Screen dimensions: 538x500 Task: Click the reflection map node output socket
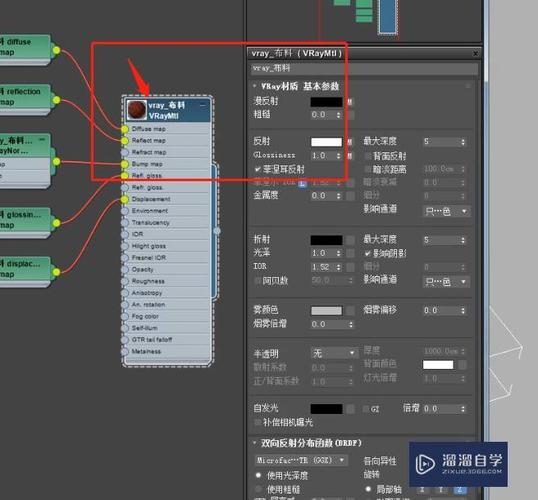coord(57,100)
